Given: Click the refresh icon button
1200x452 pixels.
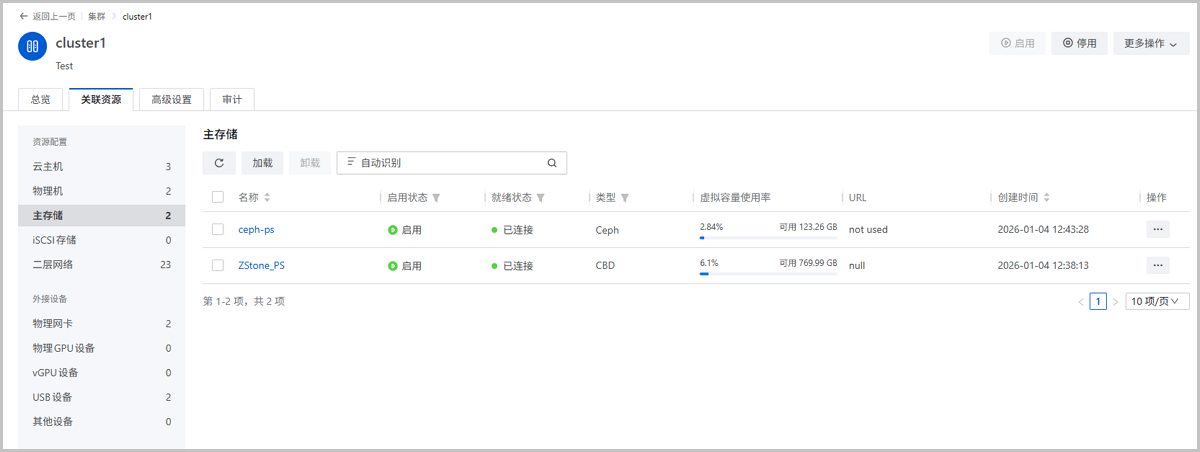Looking at the screenshot, I should coord(219,163).
